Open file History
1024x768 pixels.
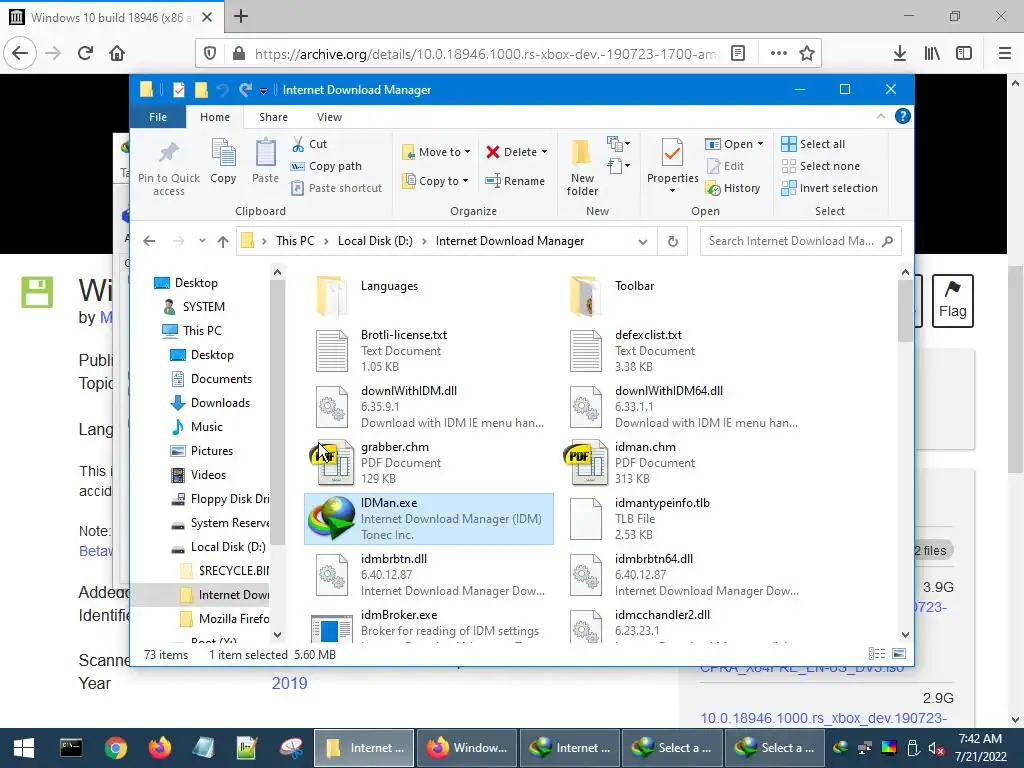733,188
